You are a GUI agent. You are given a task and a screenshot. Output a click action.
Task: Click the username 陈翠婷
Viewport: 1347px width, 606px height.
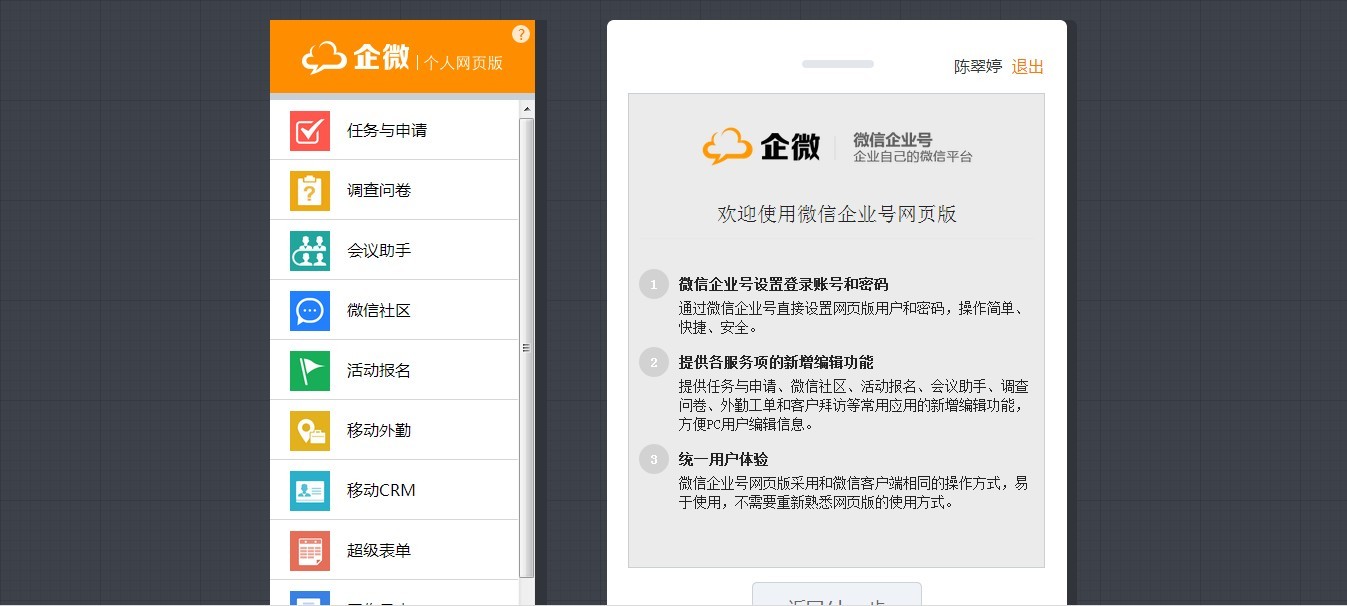pos(978,67)
